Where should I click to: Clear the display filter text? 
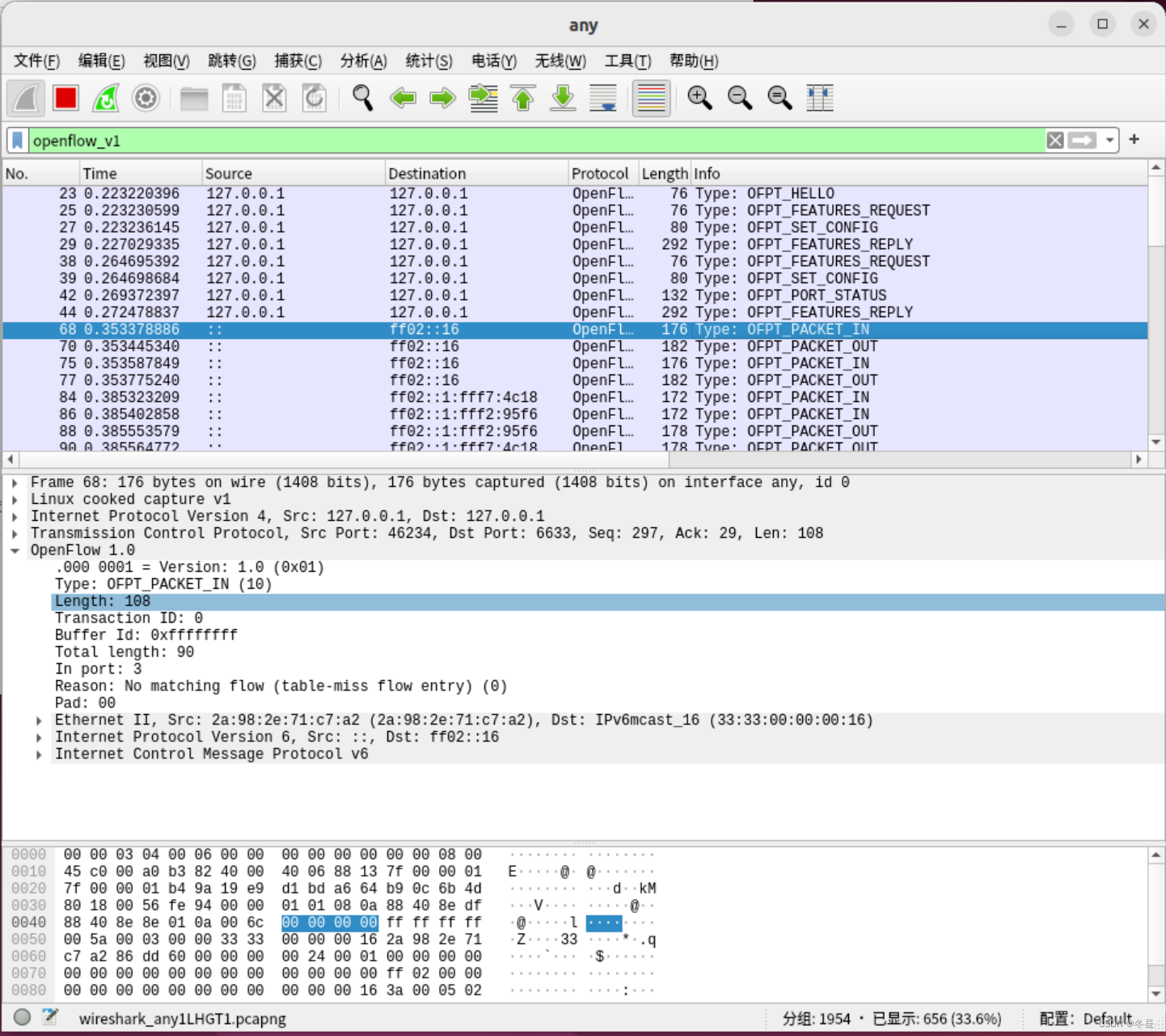pos(1055,141)
